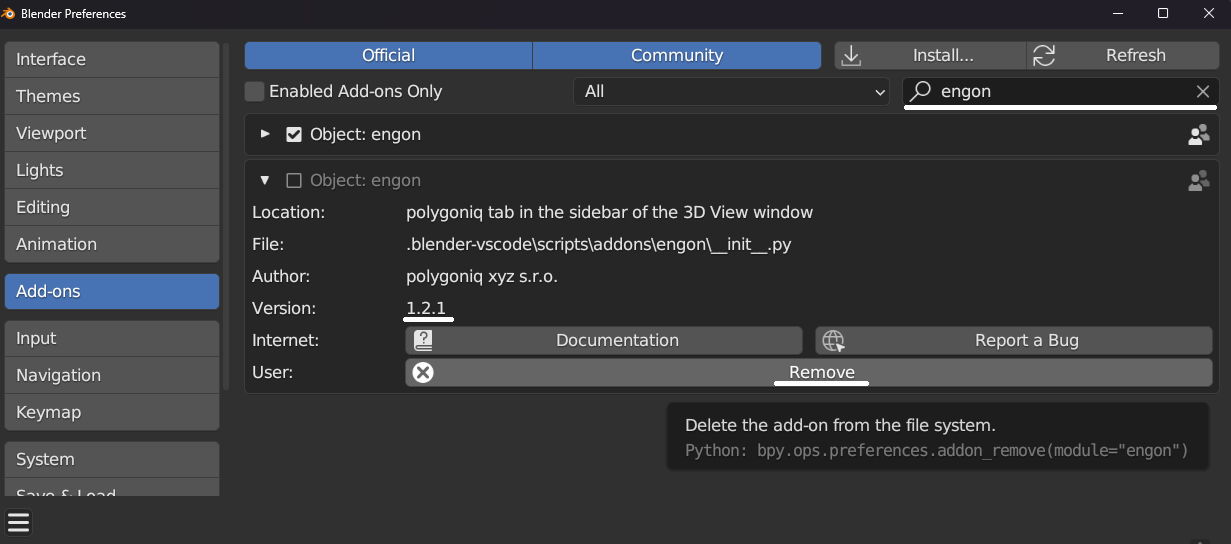Open the System preferences tab
The width and height of the screenshot is (1231, 544).
112,460
